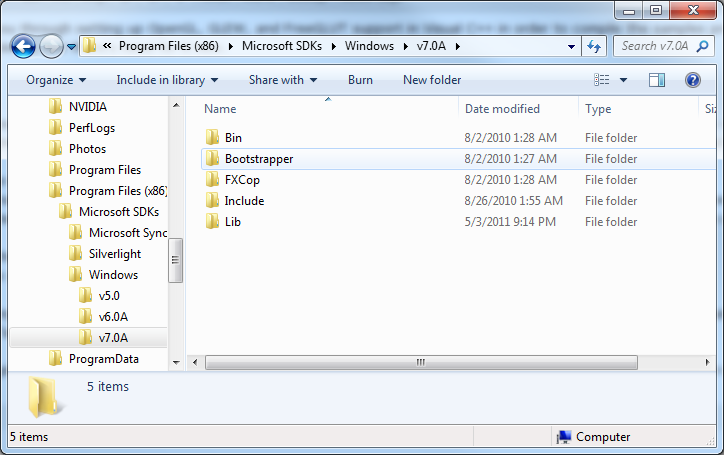Open the view options dropdown arrow
Viewport: 724px width, 455px height.
(x=623, y=80)
